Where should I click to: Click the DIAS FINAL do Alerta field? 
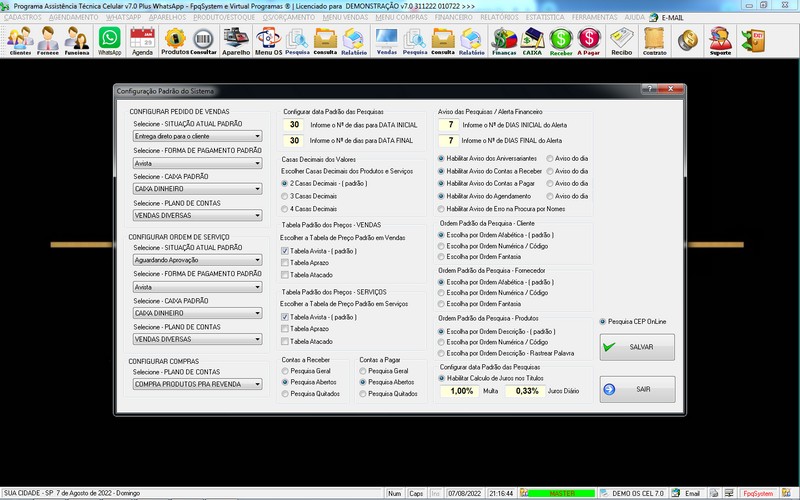449,140
